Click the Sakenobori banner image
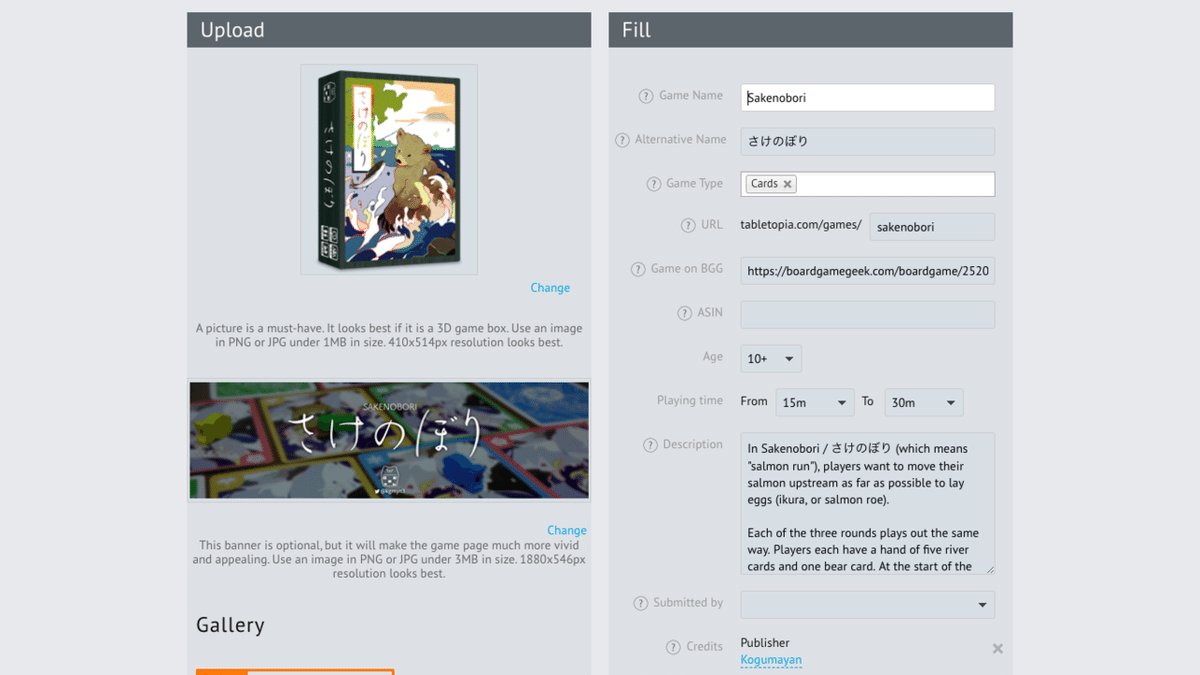The image size is (1200, 675). pos(389,440)
